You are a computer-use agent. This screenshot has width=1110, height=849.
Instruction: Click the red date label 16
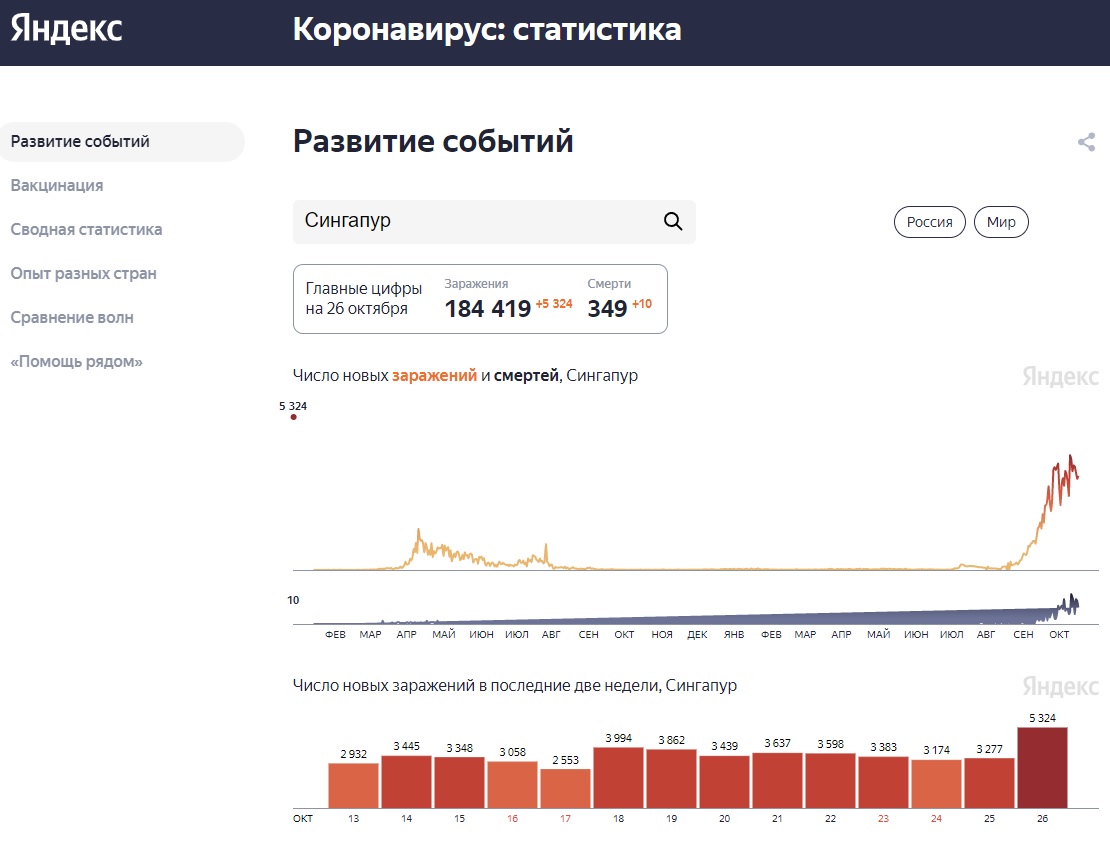tap(513, 819)
